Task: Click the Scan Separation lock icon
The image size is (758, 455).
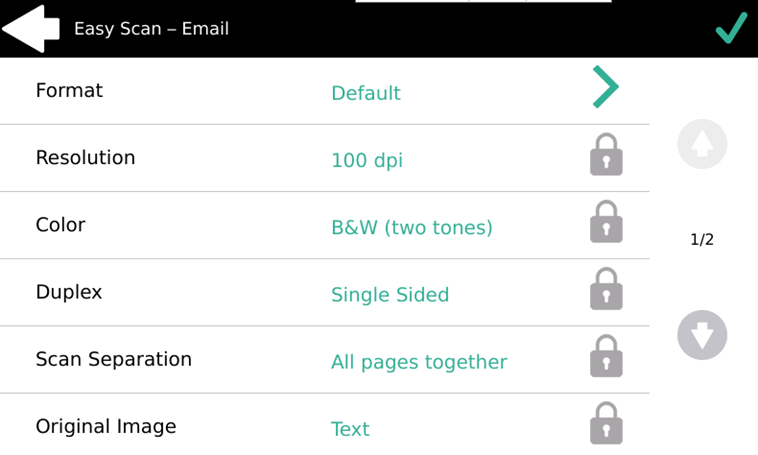Action: tap(606, 356)
